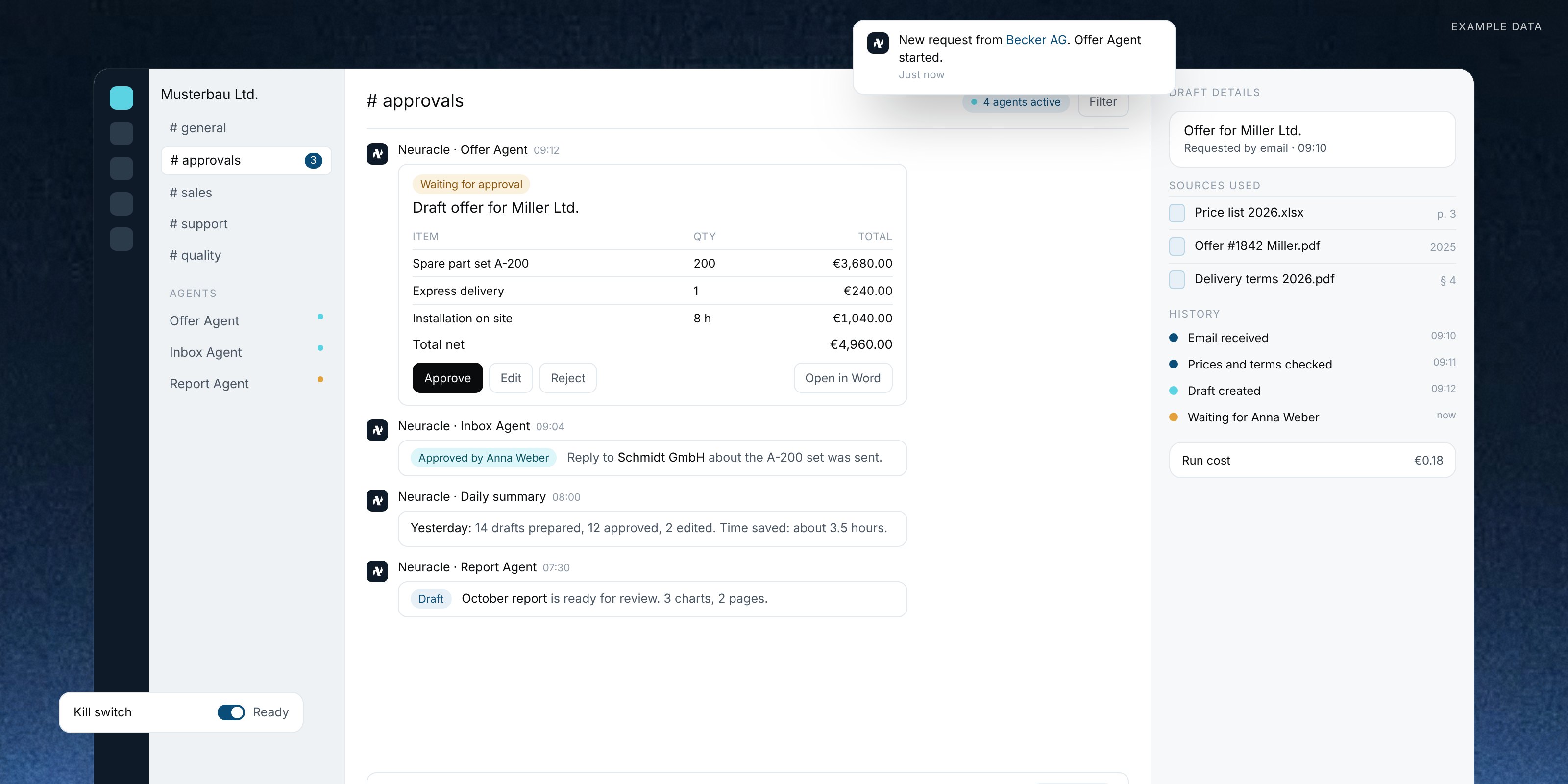Click the Total net €4,960.00 value

(861, 344)
